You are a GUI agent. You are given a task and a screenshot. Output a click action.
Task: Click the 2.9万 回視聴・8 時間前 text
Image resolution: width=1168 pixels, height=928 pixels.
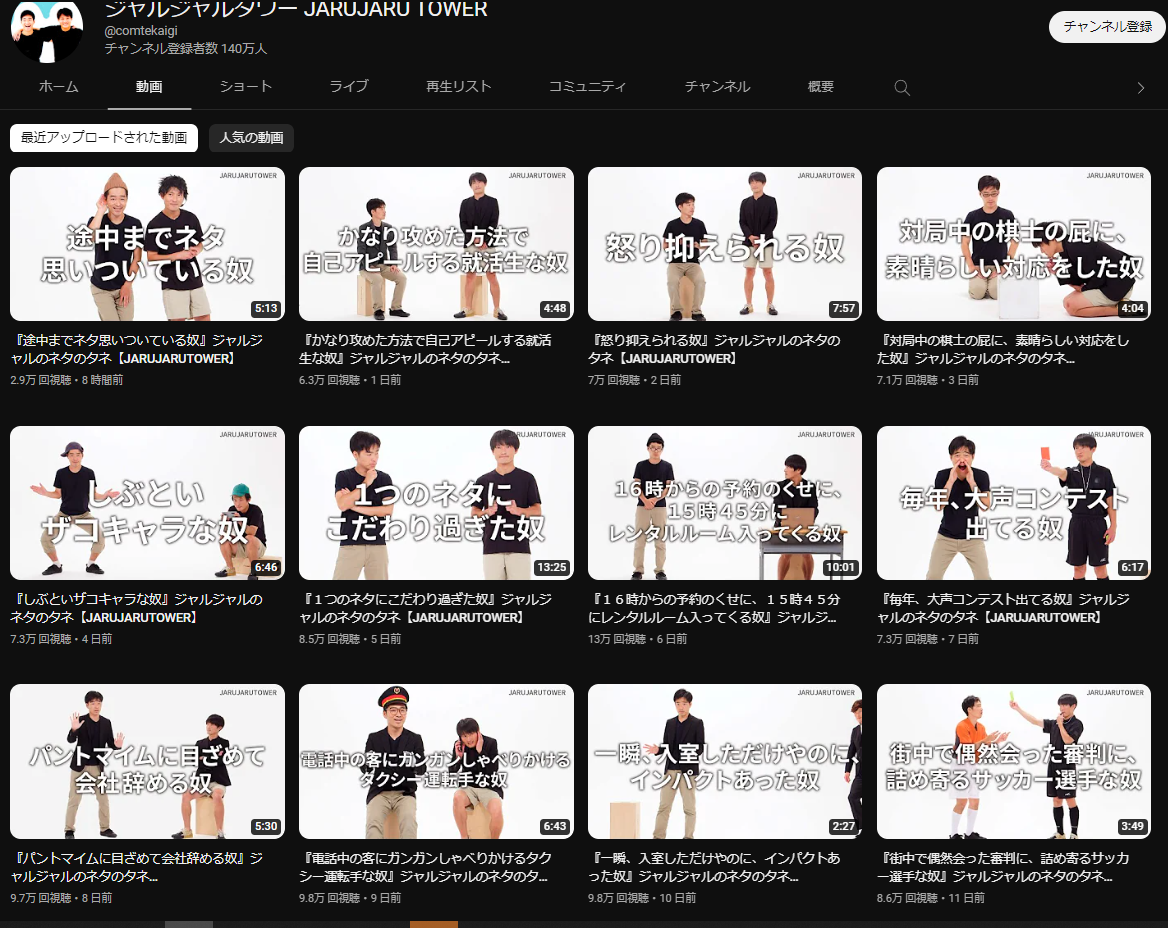pos(66,380)
